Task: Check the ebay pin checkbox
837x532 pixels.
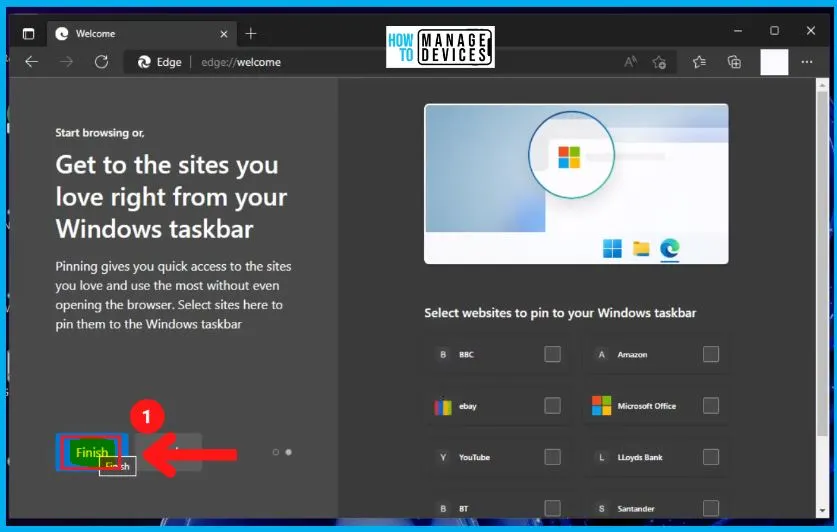Action: pyautogui.click(x=552, y=406)
